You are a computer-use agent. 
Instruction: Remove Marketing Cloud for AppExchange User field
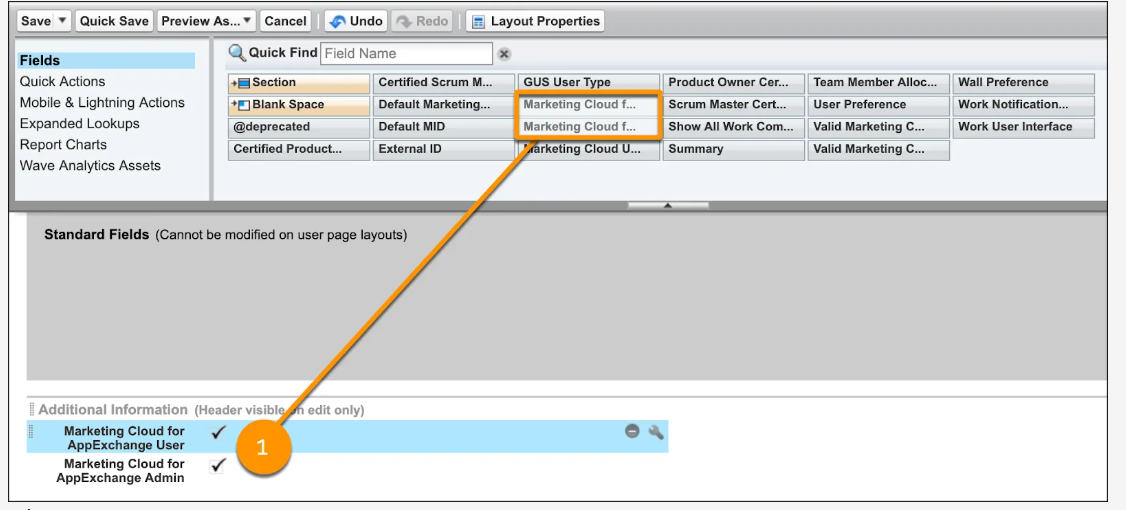coord(632,431)
